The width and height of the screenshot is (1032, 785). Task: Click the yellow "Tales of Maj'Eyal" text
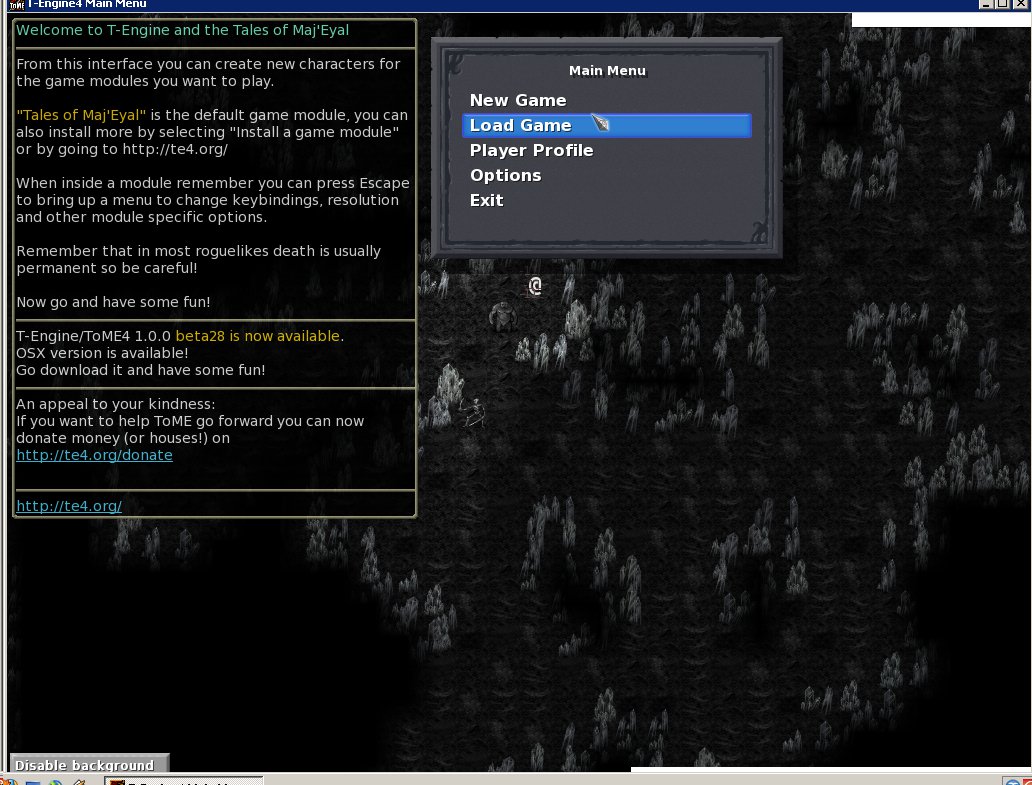coord(81,115)
